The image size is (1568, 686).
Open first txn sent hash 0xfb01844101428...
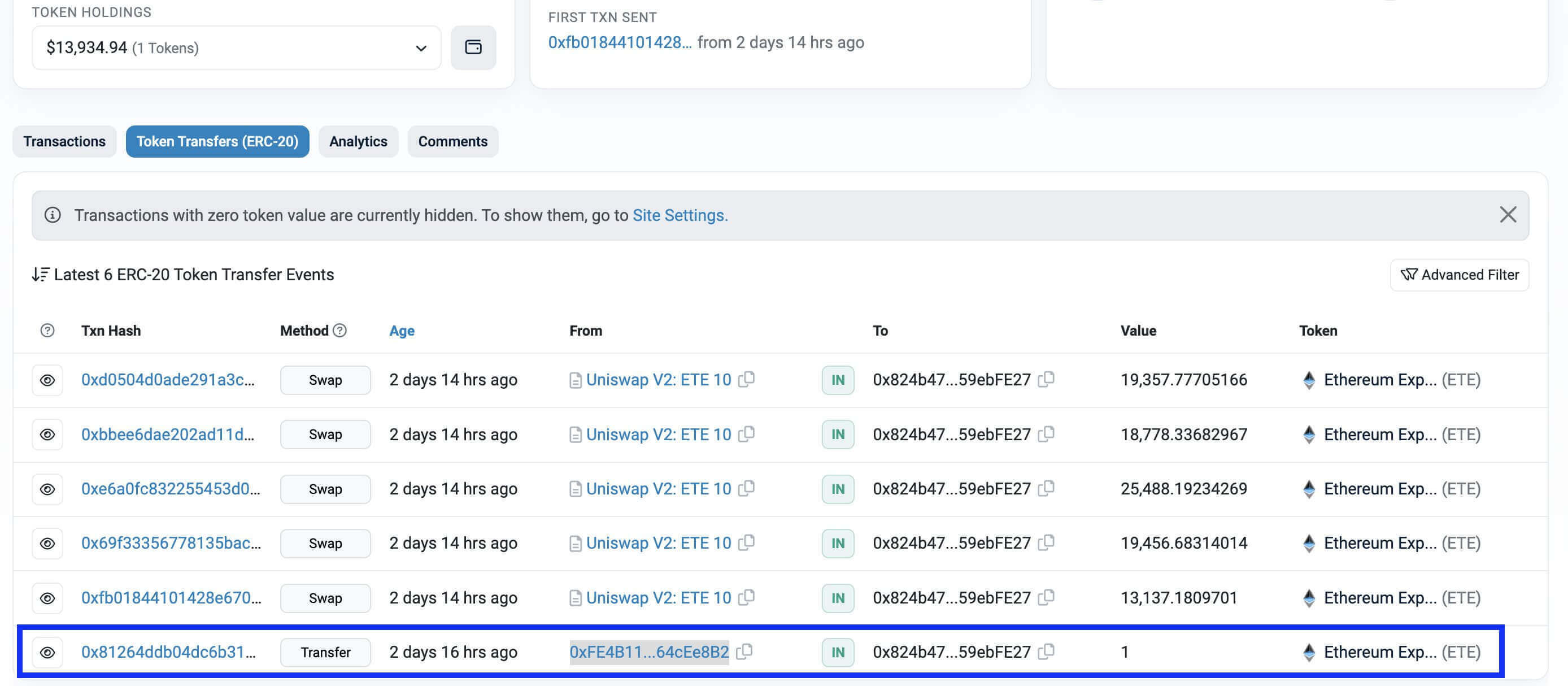tap(620, 42)
